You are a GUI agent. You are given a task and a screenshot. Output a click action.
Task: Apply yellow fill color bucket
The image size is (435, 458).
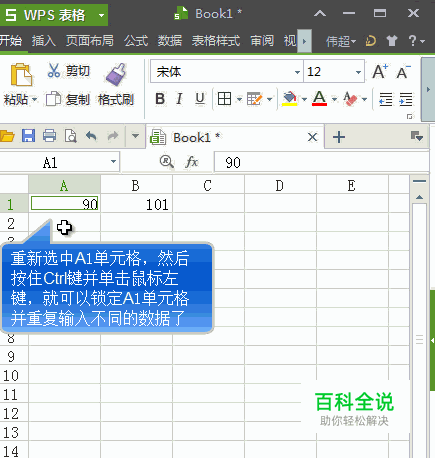289,99
